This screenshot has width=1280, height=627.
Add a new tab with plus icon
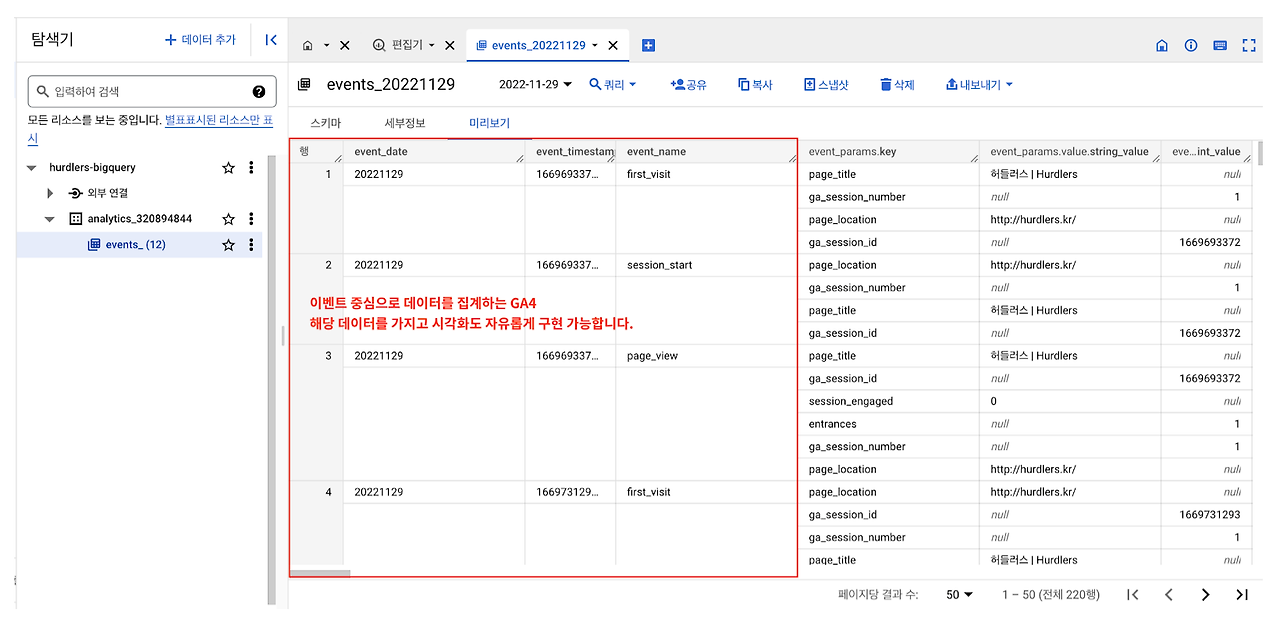click(x=648, y=45)
